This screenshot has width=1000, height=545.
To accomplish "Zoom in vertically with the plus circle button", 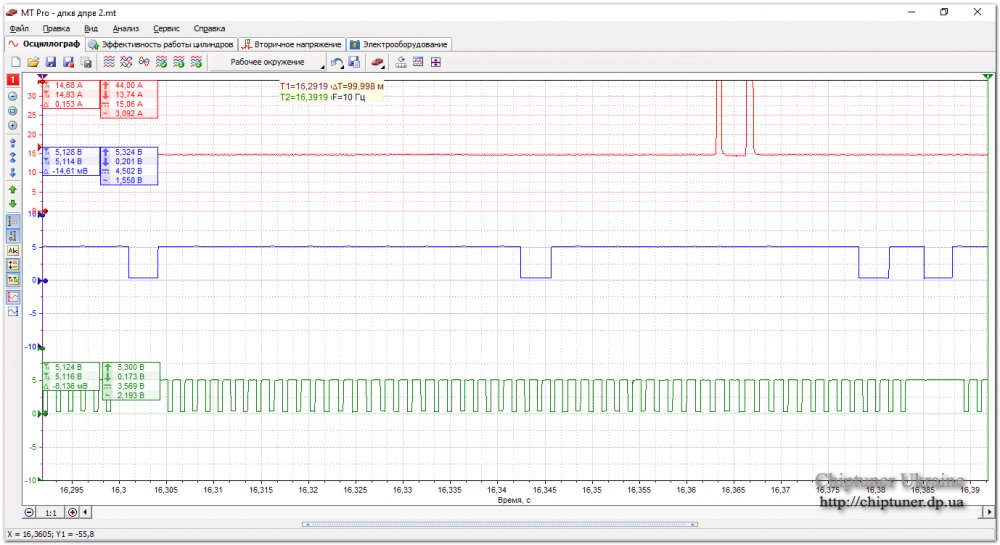I will pyautogui.click(x=13, y=126).
